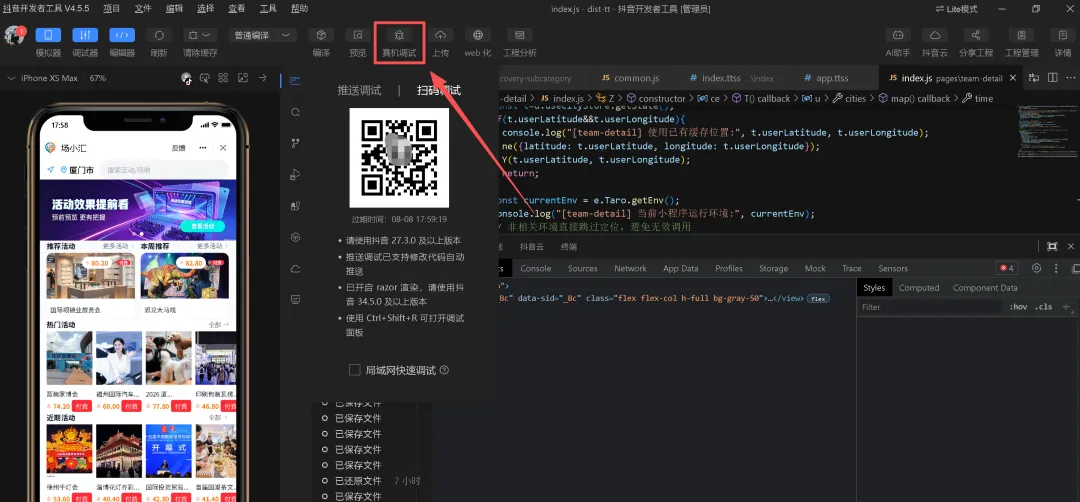The height and width of the screenshot is (502, 1080).
Task: Click the help icon beside 局域网快速调试
Action: (444, 370)
